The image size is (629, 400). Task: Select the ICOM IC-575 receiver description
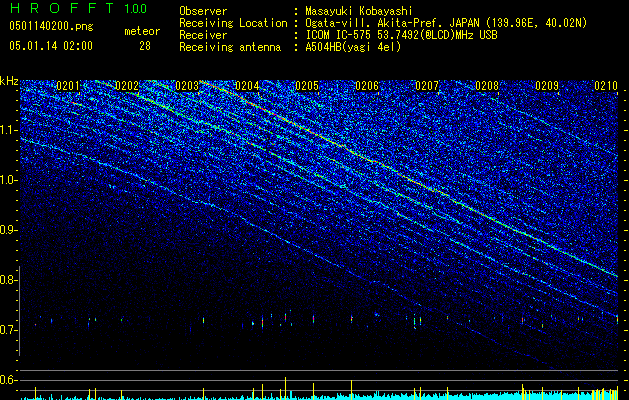402,35
